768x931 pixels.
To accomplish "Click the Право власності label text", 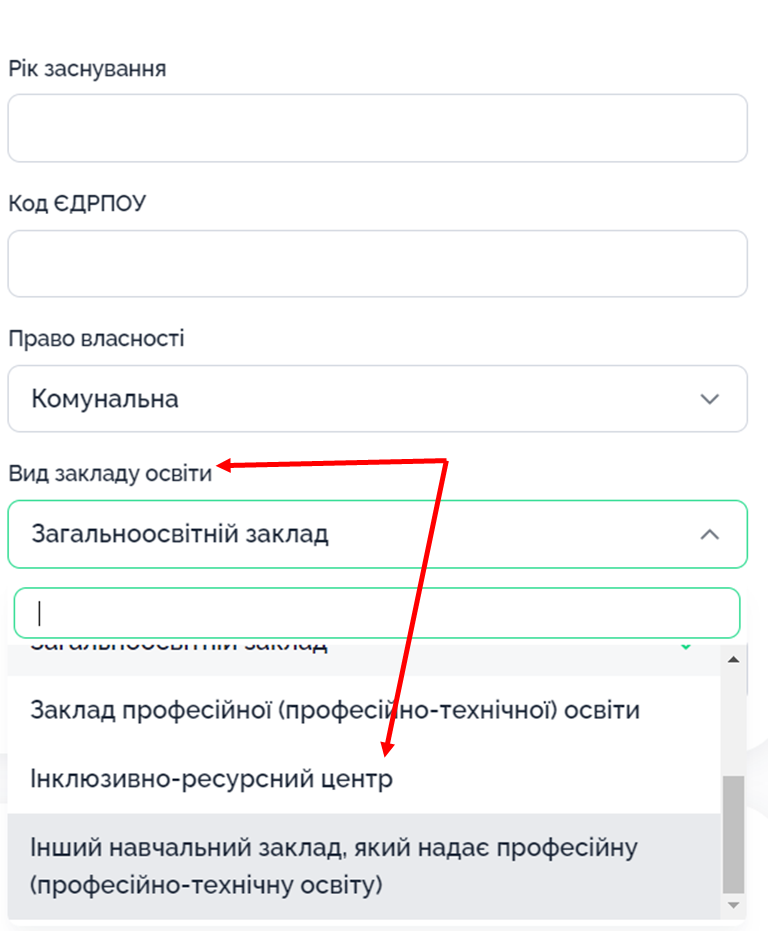I will (96, 338).
